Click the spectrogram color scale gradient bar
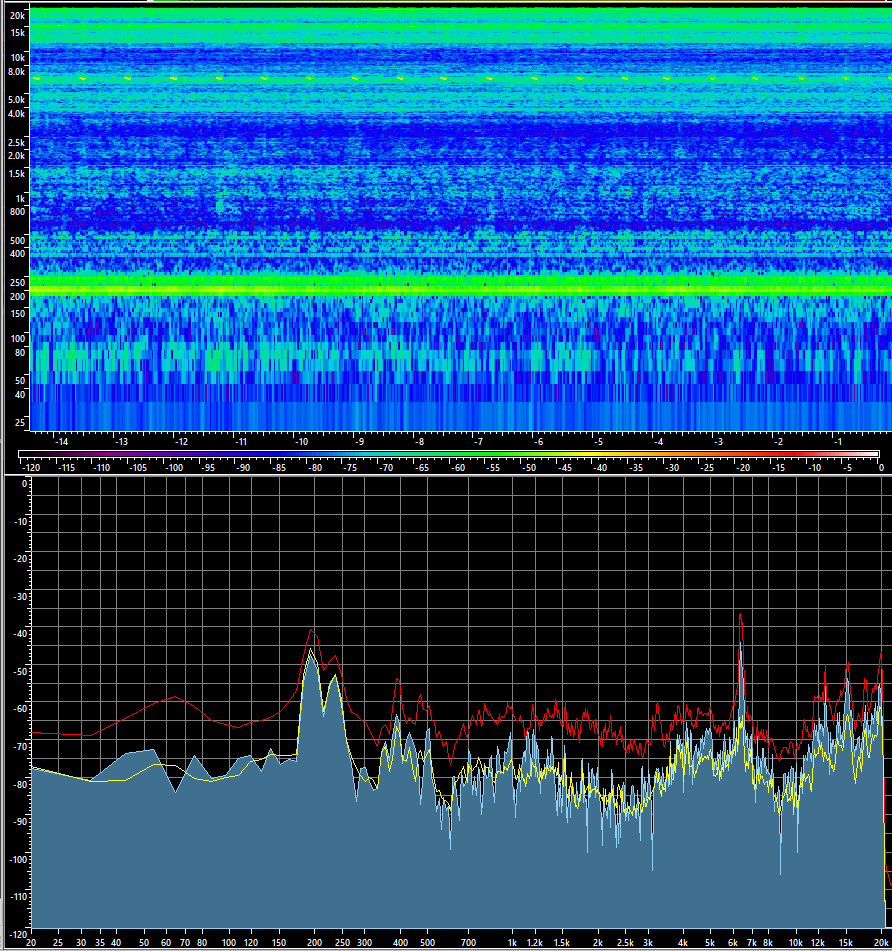892x951 pixels. [x=449, y=454]
